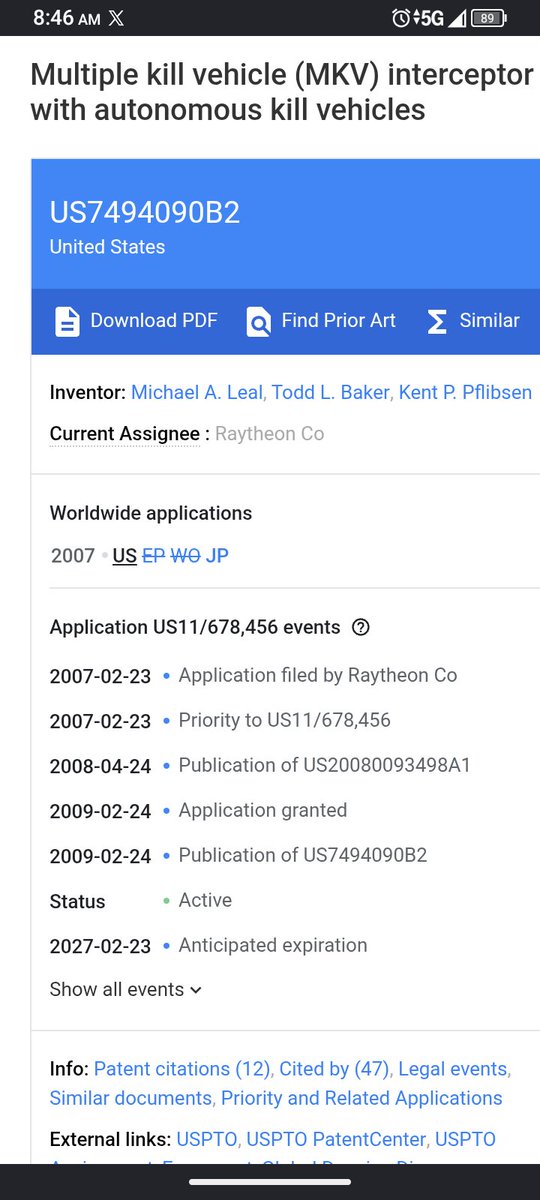The width and height of the screenshot is (540, 1200).
Task: Open Similar documents section link
Action: click(130, 1098)
